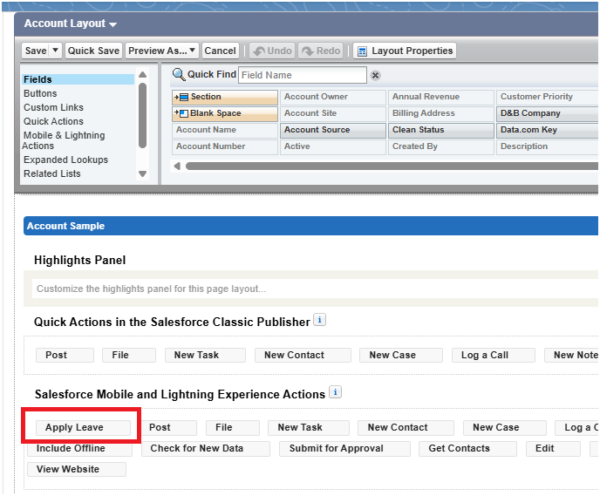This screenshot has width=600, height=496.
Task: Click the Undo button
Action: click(x=272, y=51)
